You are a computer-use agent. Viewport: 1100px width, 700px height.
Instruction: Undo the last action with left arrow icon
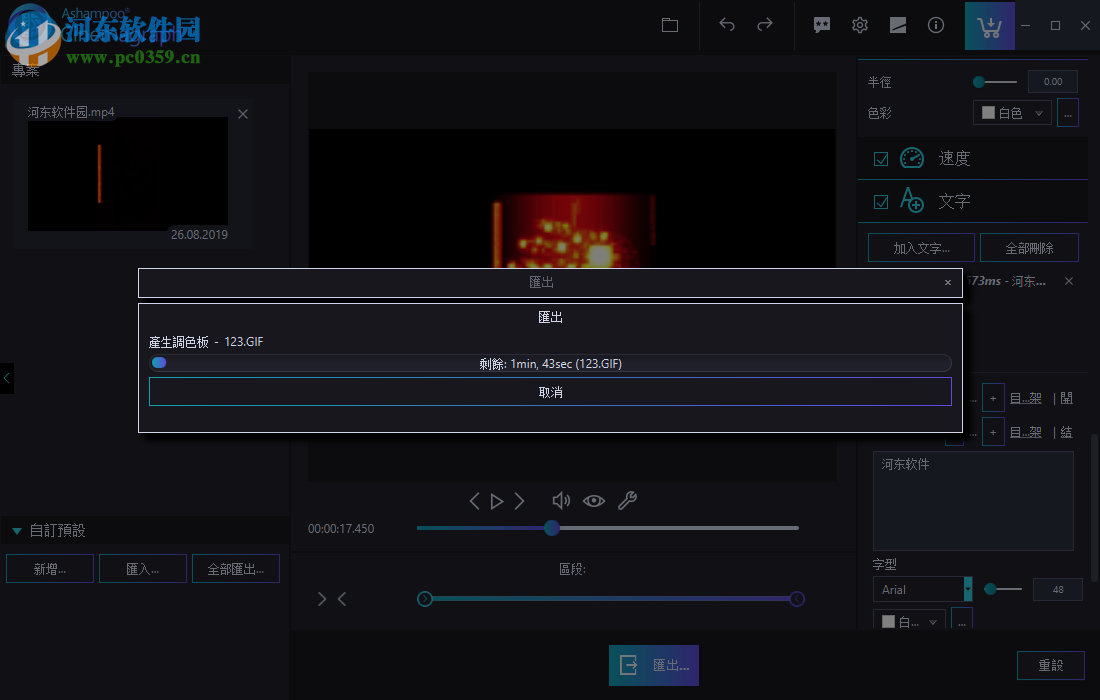(727, 25)
